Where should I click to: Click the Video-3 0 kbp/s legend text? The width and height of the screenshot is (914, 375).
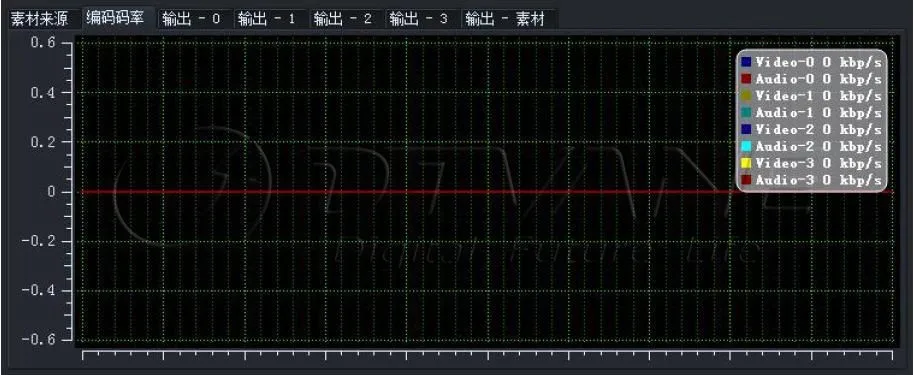(818, 163)
